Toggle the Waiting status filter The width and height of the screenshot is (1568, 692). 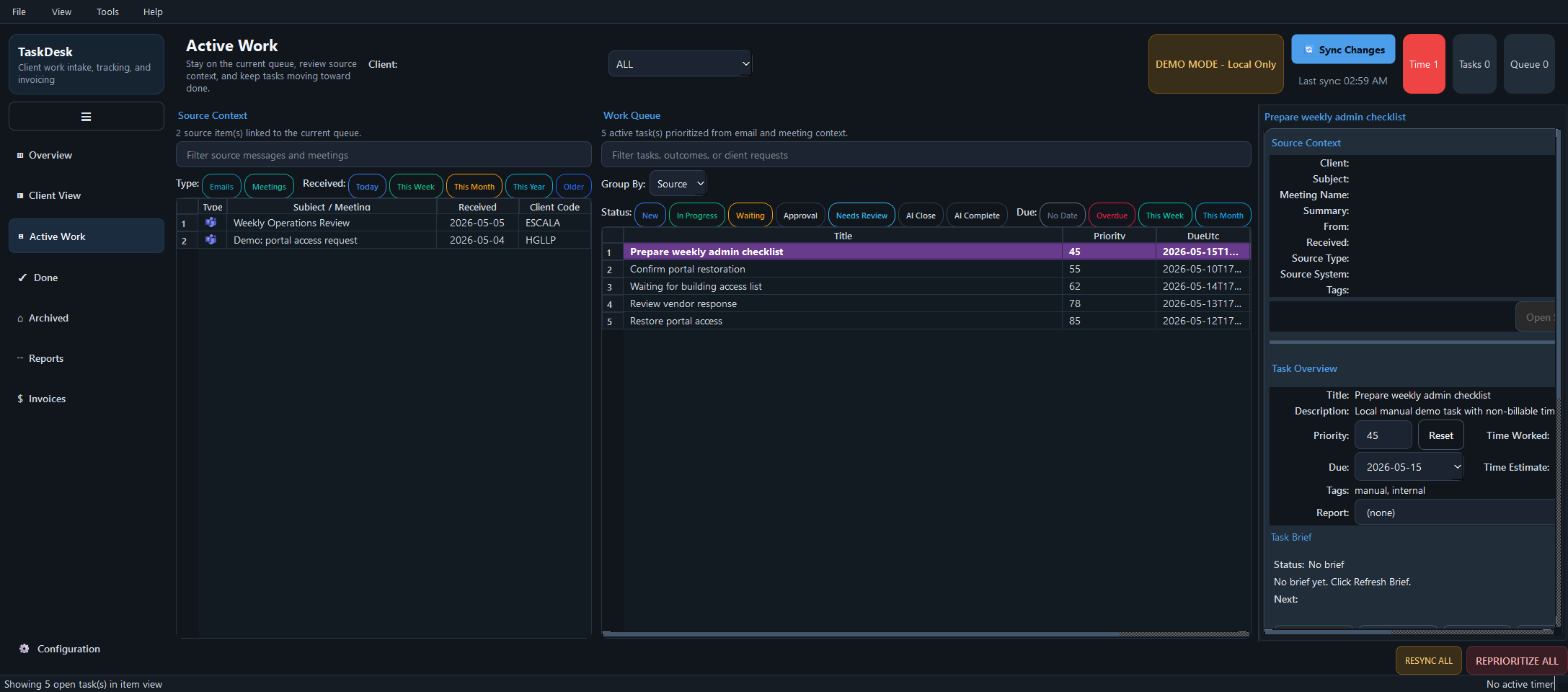[750, 215]
